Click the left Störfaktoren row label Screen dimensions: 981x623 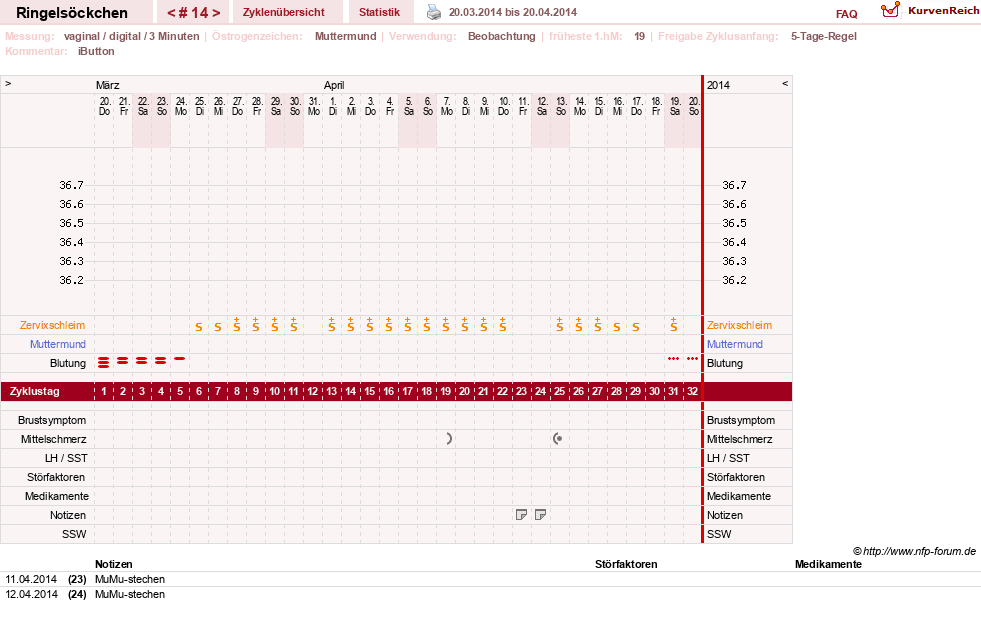tap(56, 477)
